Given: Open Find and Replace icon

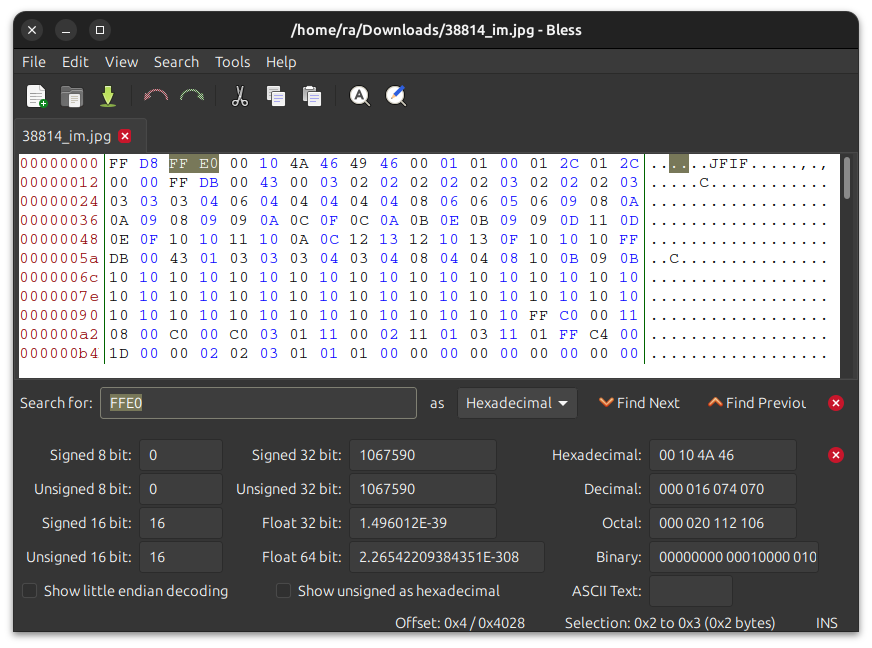Looking at the screenshot, I should click(x=396, y=96).
